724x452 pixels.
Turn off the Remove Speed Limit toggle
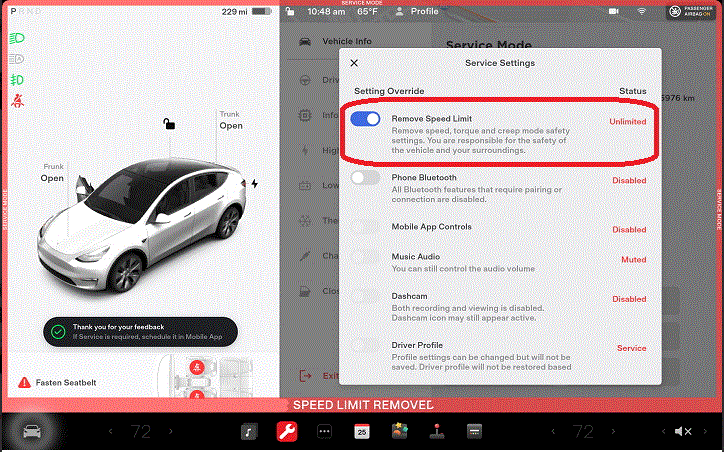click(x=366, y=119)
